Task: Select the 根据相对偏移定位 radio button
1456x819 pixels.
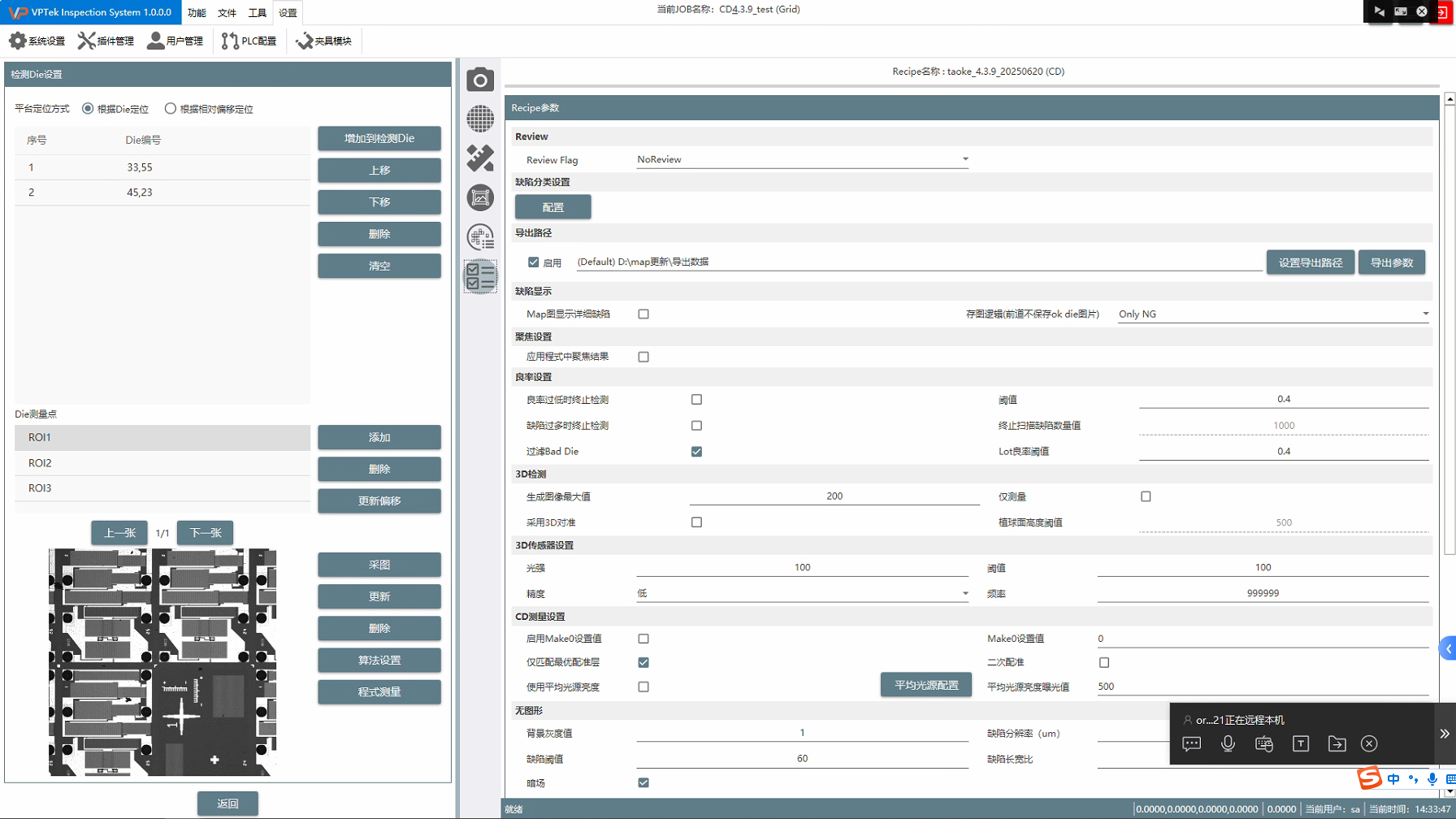Action: coord(170,109)
